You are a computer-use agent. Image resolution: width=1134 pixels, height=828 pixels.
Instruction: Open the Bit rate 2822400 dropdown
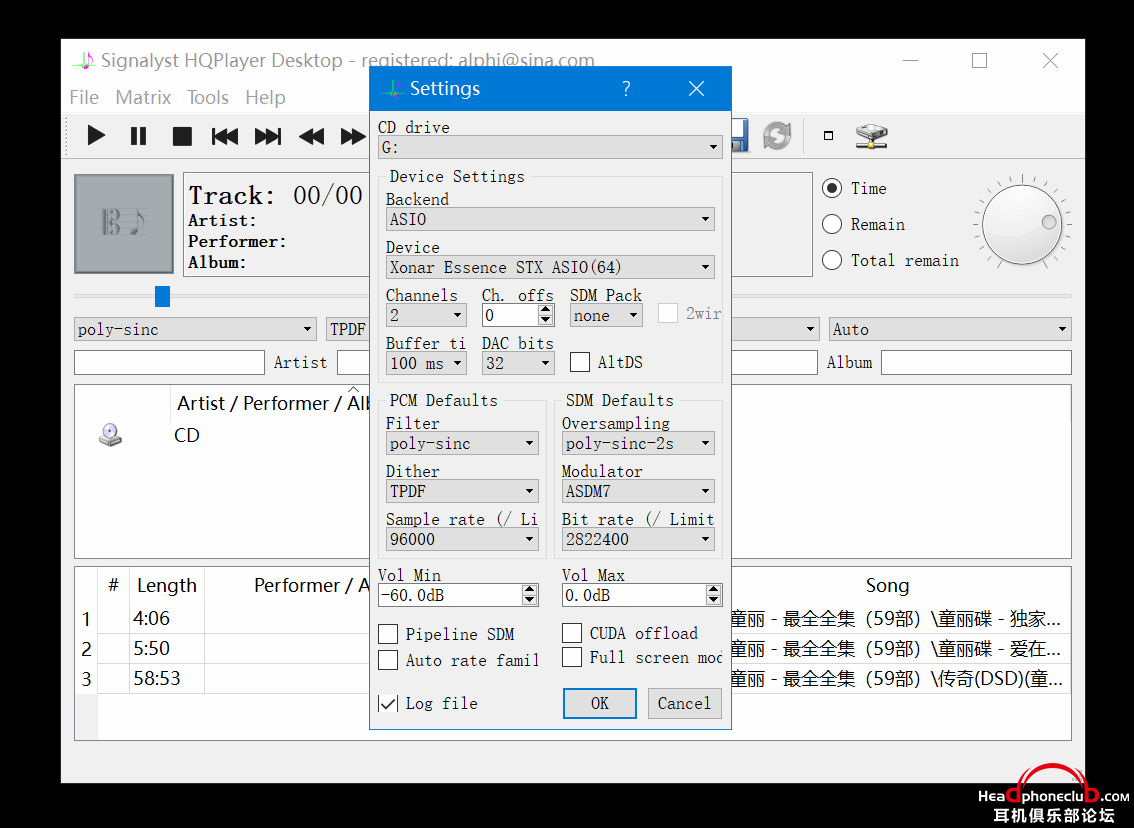(x=638, y=539)
